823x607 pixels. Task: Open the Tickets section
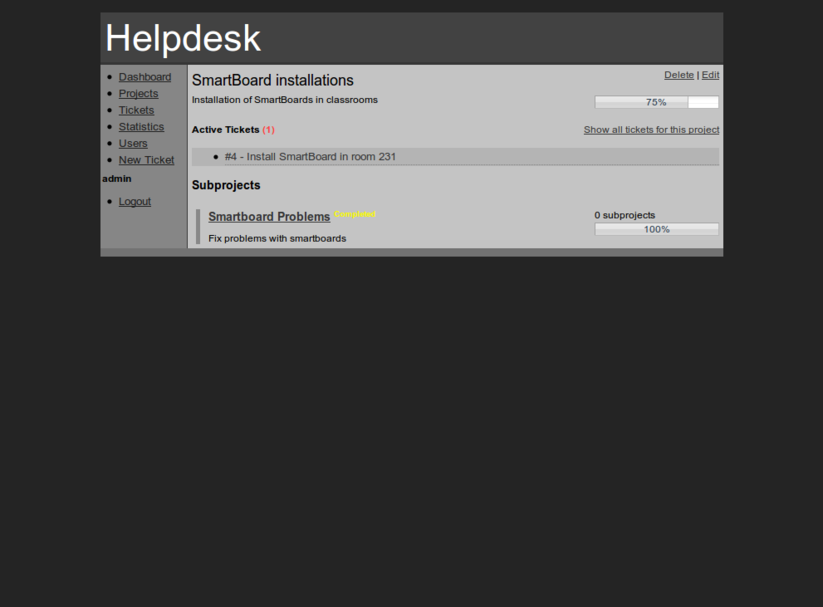tap(136, 110)
